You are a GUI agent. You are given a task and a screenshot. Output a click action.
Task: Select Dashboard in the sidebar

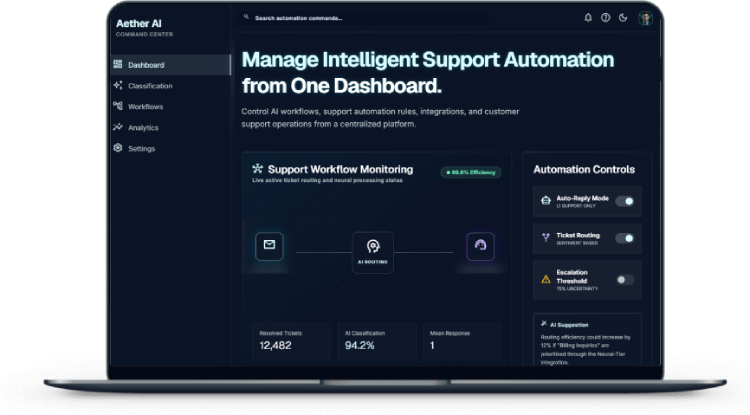pyautogui.click(x=171, y=65)
